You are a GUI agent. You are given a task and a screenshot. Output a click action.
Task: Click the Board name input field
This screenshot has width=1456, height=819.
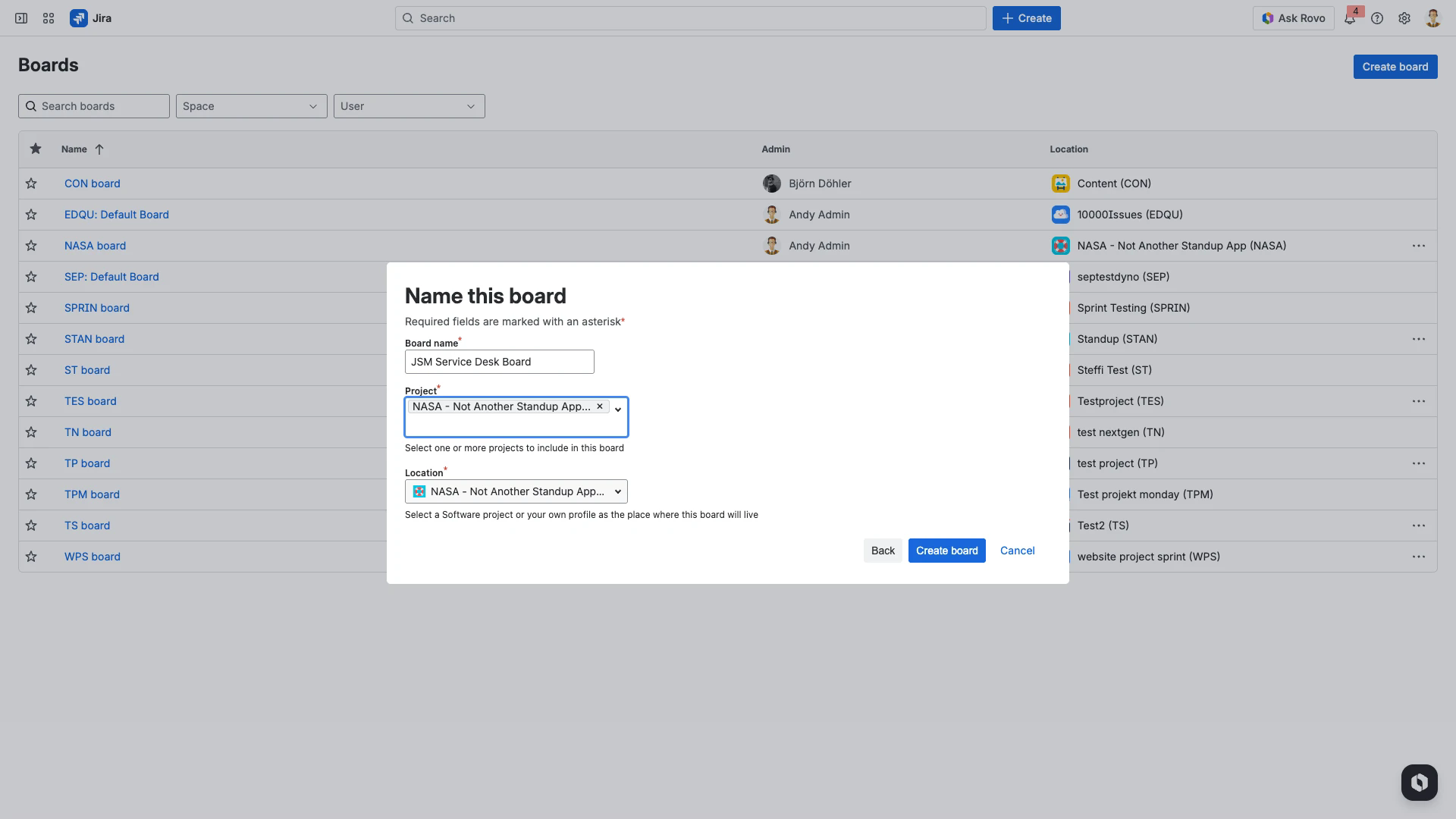coord(499,362)
